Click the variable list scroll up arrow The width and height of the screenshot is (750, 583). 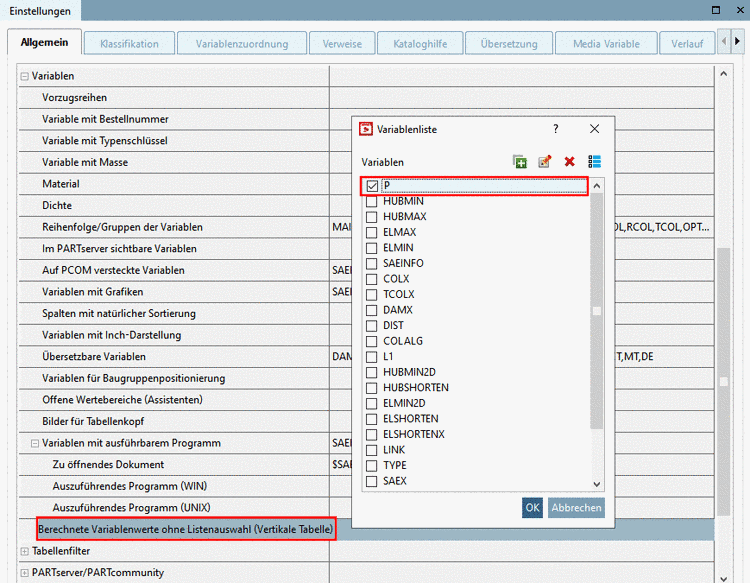pos(596,186)
